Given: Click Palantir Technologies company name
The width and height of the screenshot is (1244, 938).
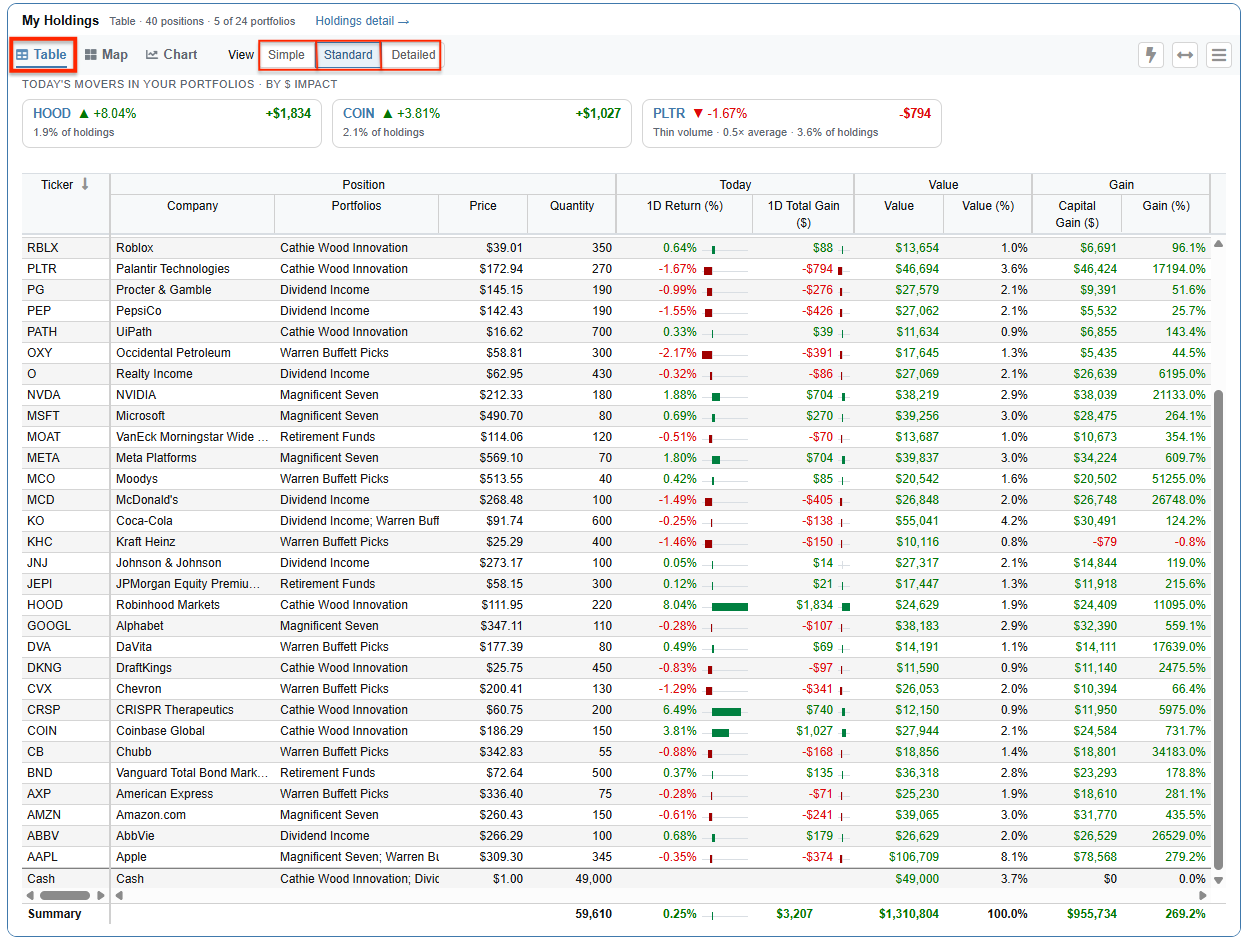Looking at the screenshot, I should click(x=172, y=269).
